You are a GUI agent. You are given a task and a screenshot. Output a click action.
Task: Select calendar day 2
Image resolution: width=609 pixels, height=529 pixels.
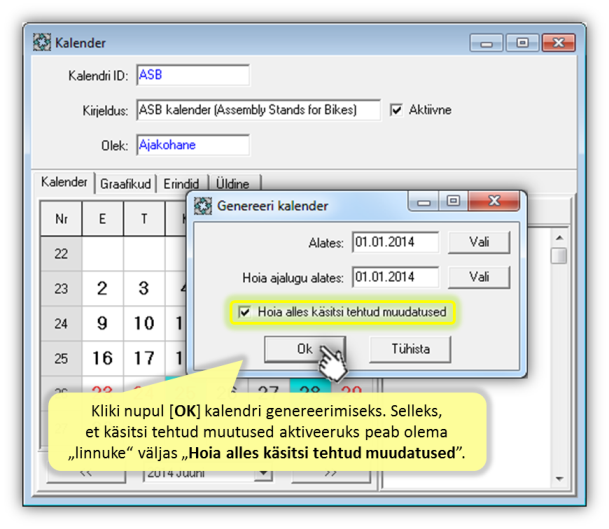point(103,289)
